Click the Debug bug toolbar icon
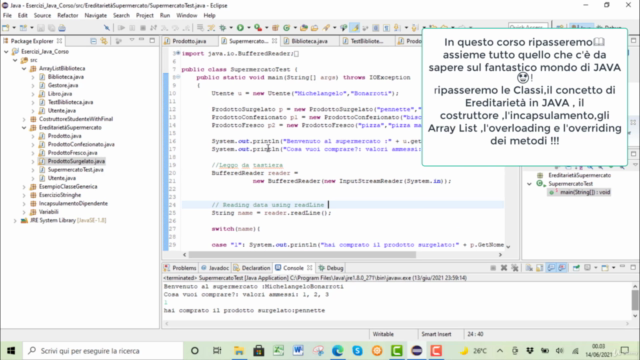Screen dimensions: 640x360 point(222,28)
